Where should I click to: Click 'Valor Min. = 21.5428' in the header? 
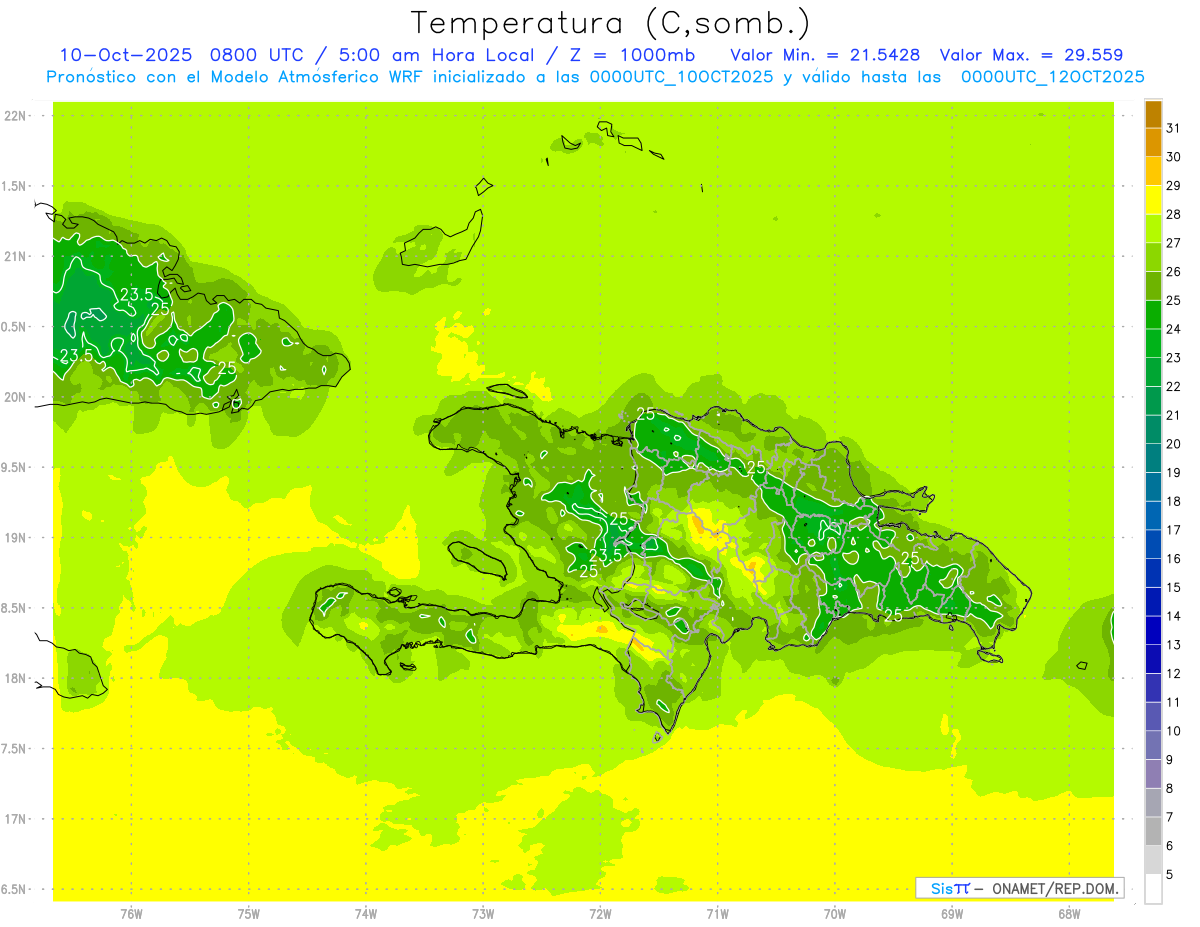click(825, 55)
